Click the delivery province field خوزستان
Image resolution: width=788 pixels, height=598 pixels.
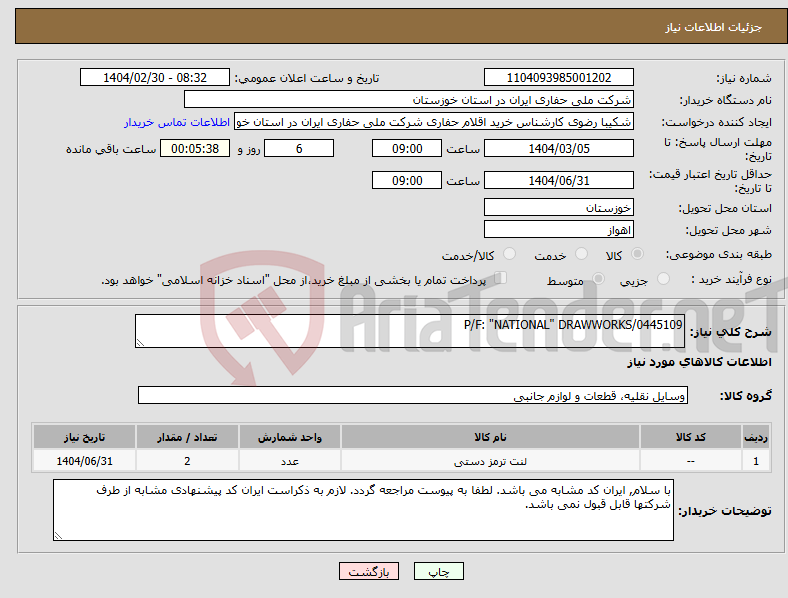click(558, 208)
